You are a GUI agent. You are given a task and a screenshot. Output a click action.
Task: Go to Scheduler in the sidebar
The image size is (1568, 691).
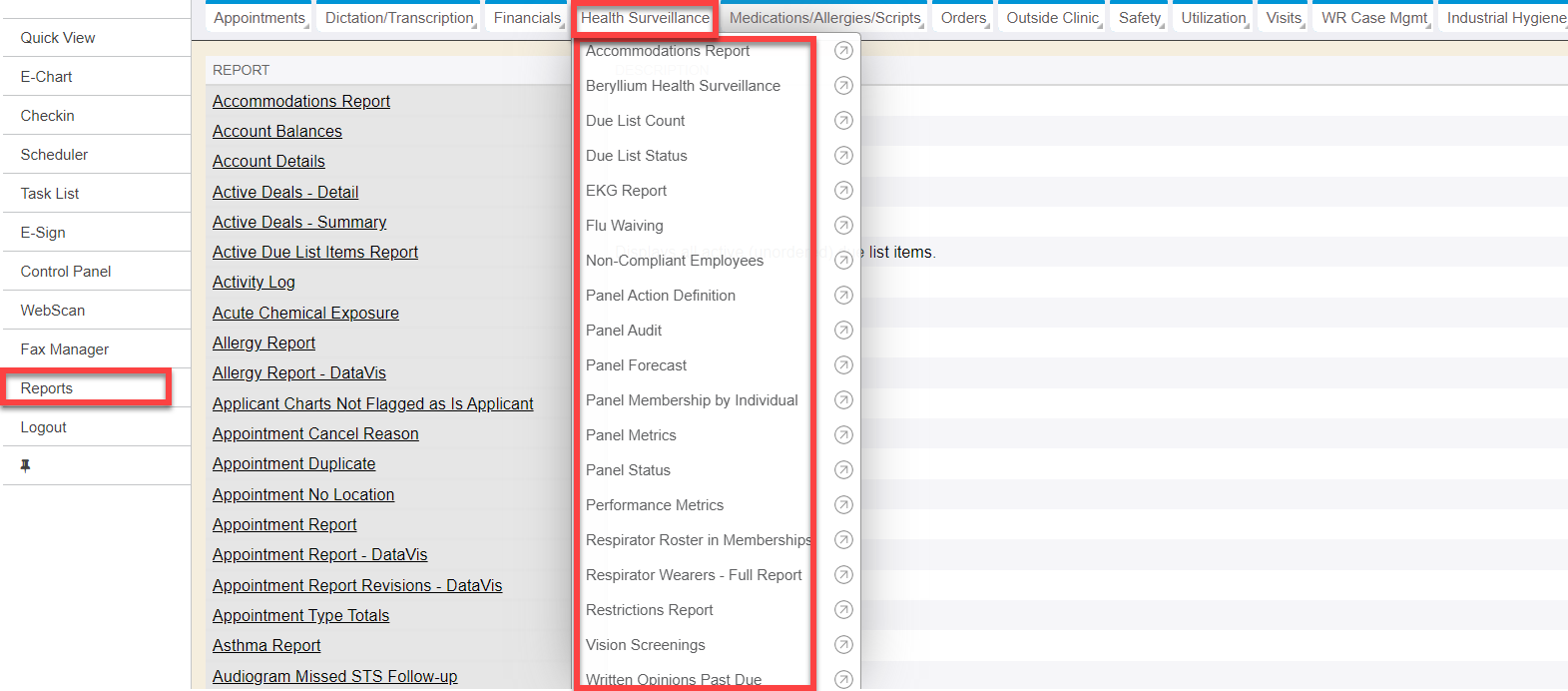[x=54, y=155]
